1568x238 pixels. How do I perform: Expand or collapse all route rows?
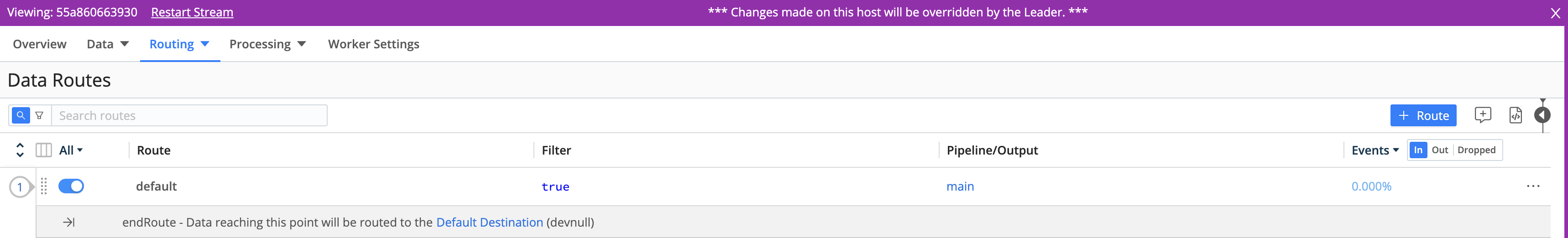pos(20,150)
